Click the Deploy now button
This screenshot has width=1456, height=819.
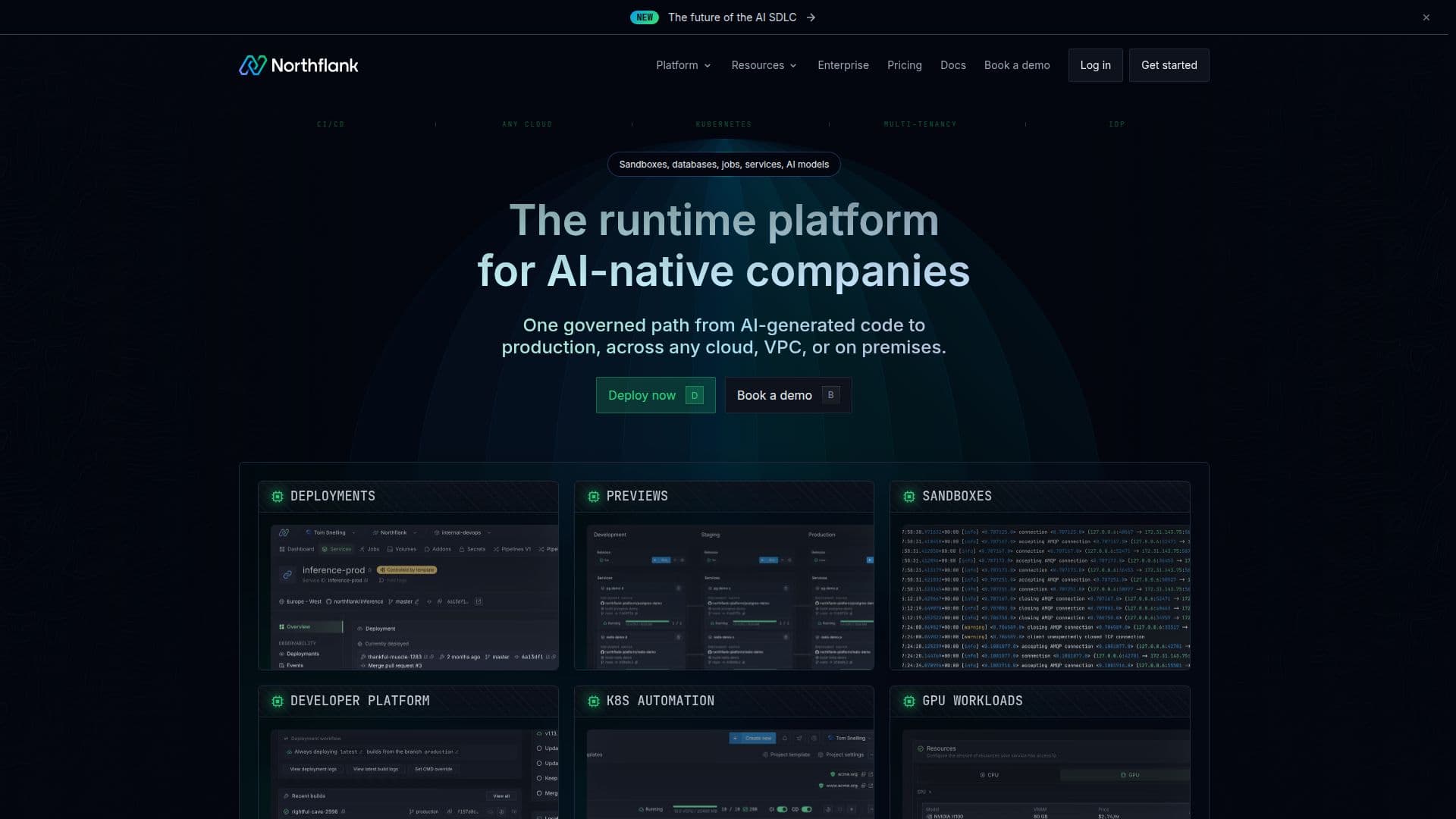[x=655, y=395]
